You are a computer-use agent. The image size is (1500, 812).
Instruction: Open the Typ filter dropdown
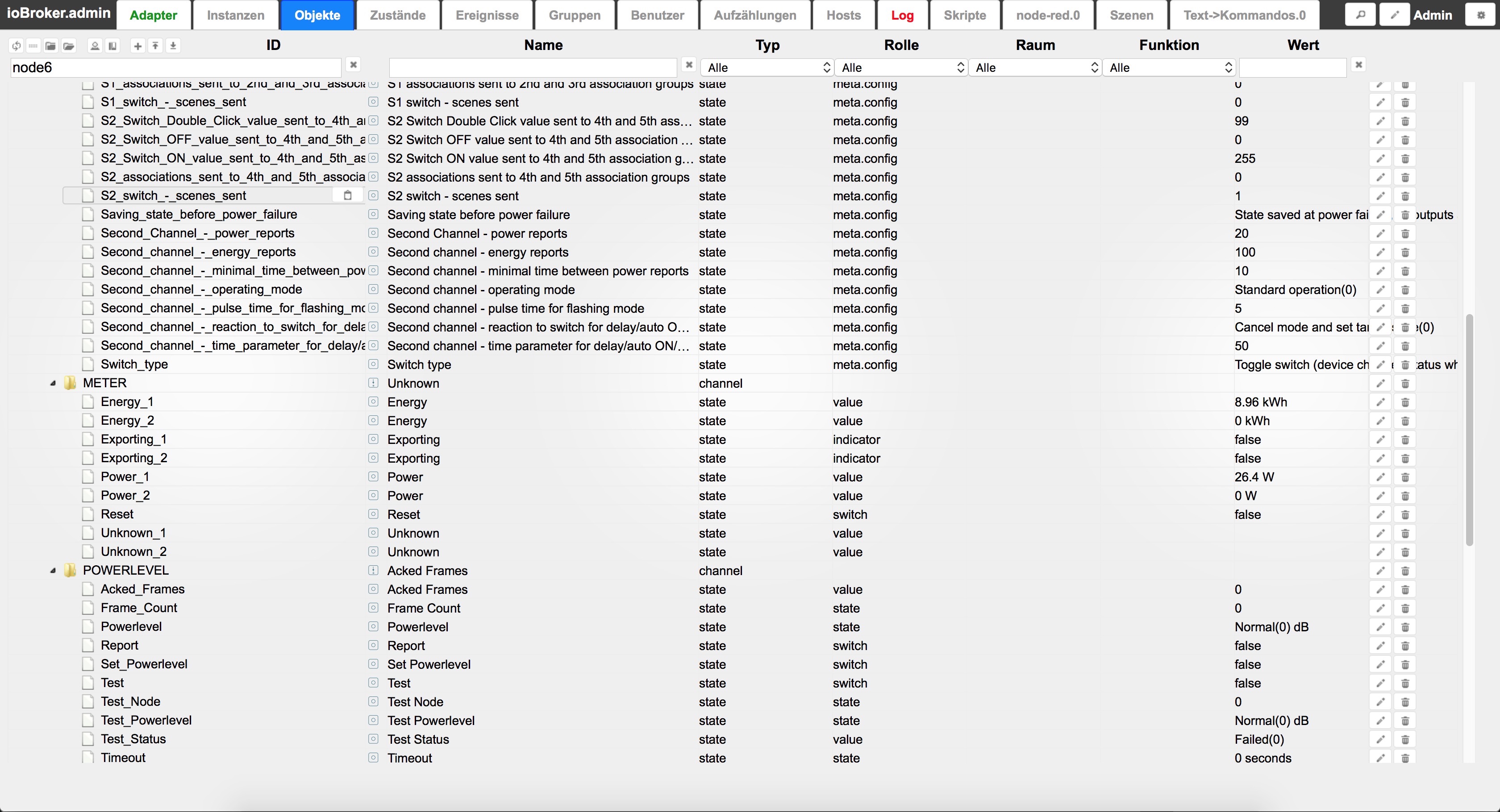(x=767, y=67)
